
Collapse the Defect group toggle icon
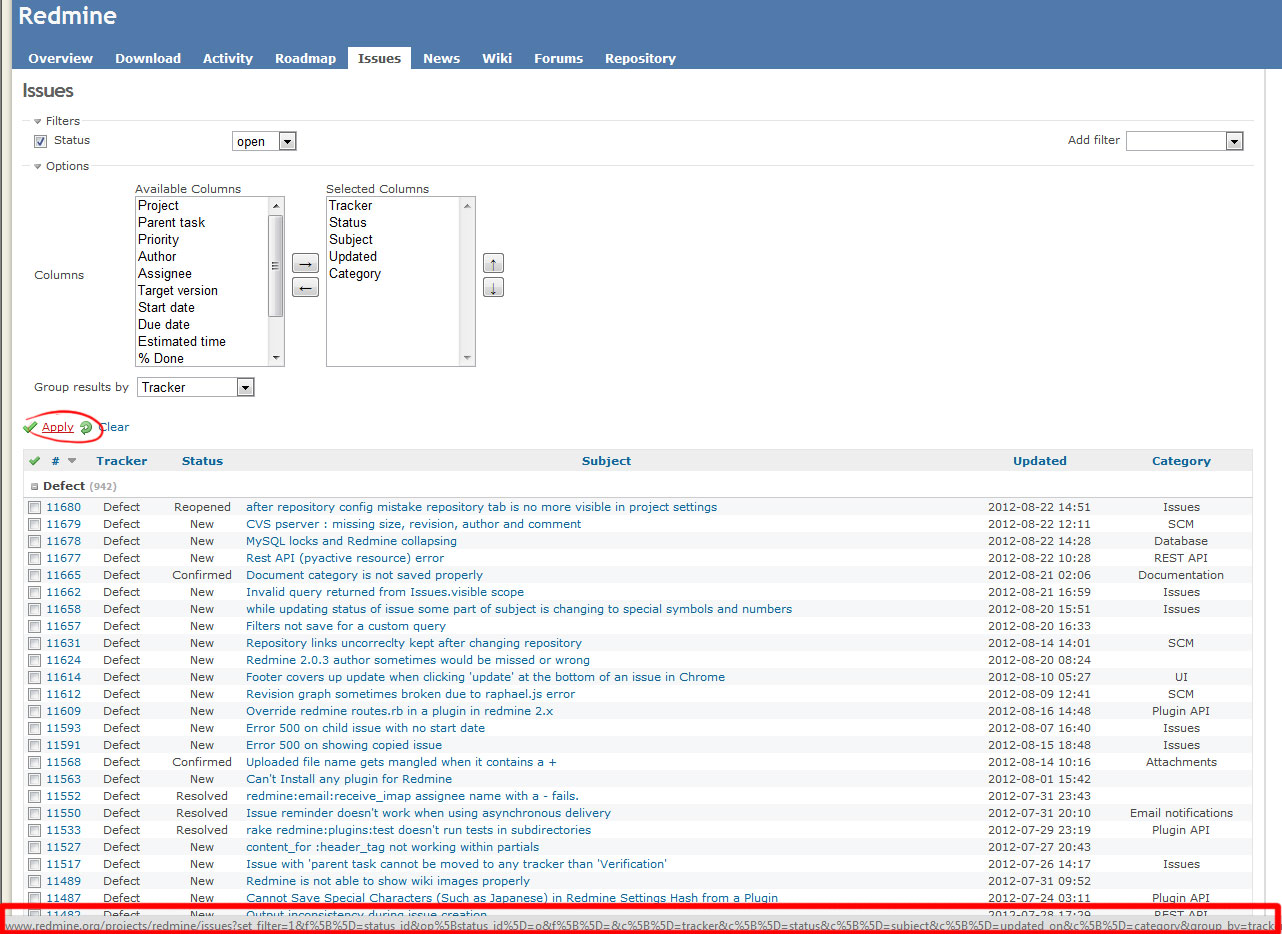(x=34, y=486)
